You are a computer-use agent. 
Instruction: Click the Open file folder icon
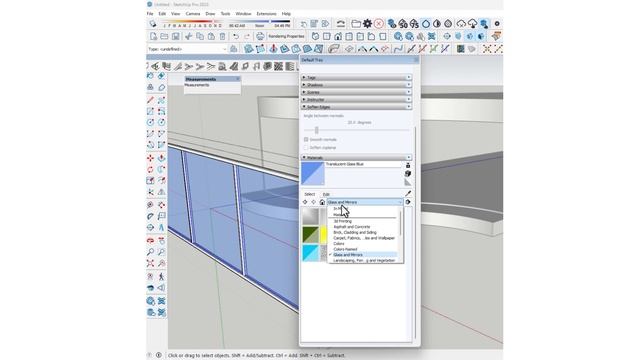tap(164, 36)
